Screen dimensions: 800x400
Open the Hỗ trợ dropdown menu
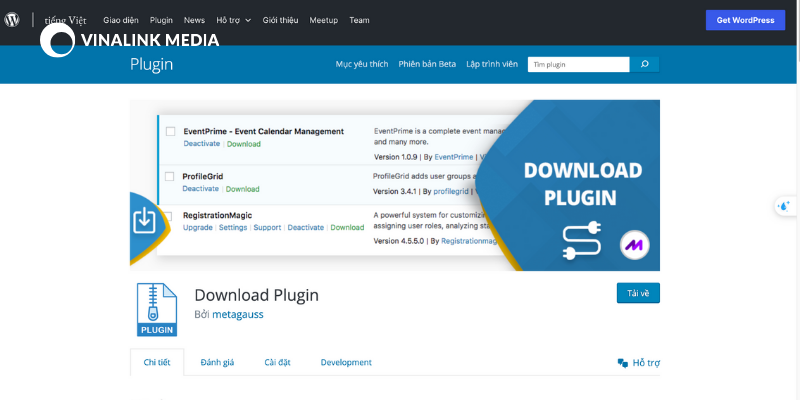234,20
